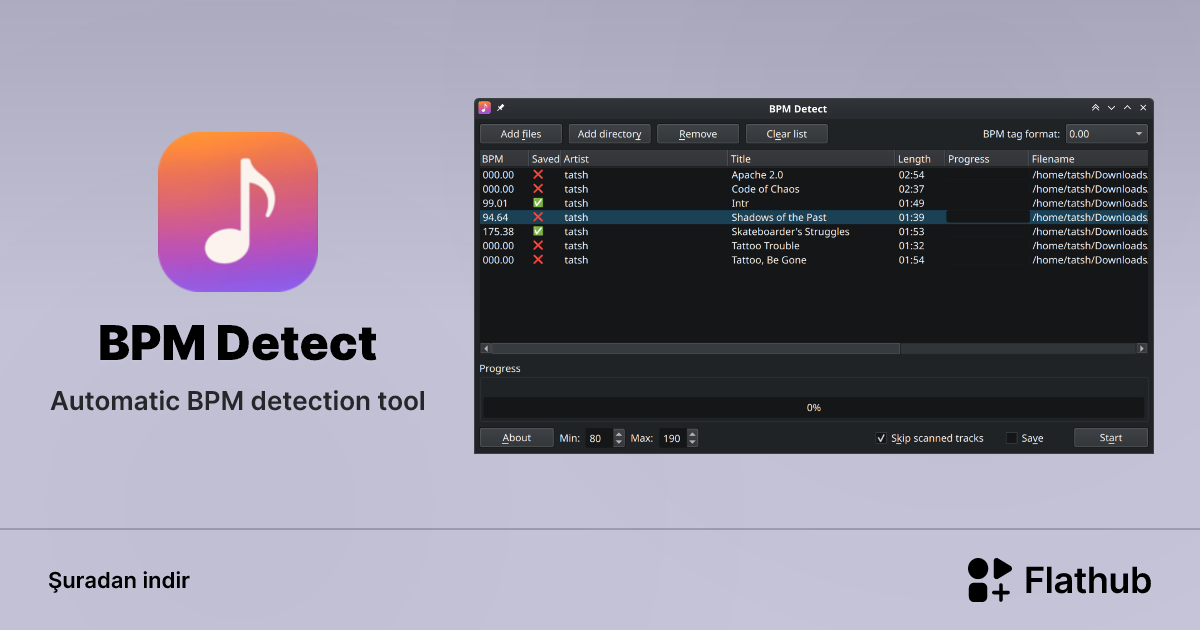Click the red X saved icon for Code of Chaos

point(538,189)
